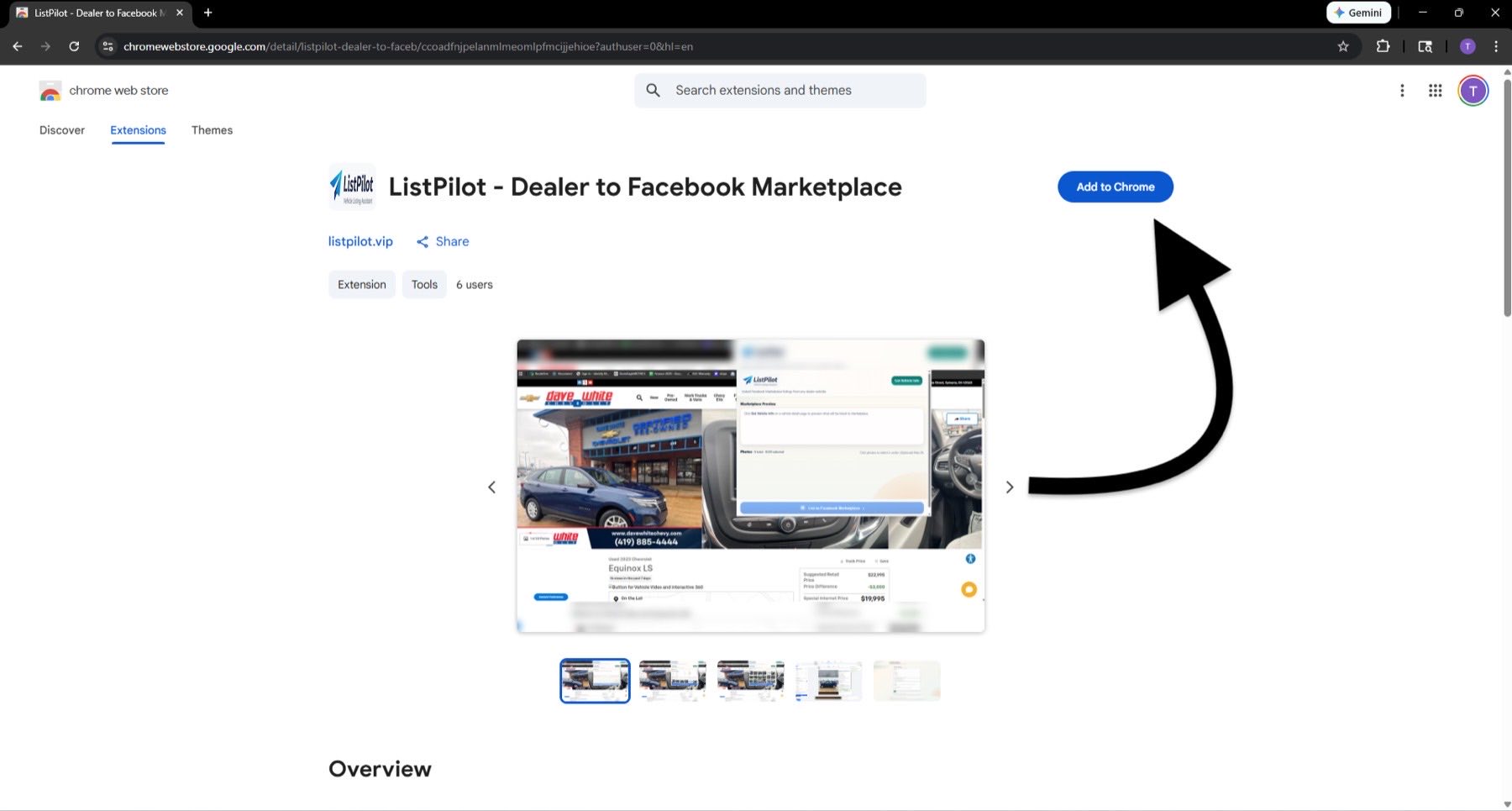Open the Google apps grid

(x=1436, y=90)
